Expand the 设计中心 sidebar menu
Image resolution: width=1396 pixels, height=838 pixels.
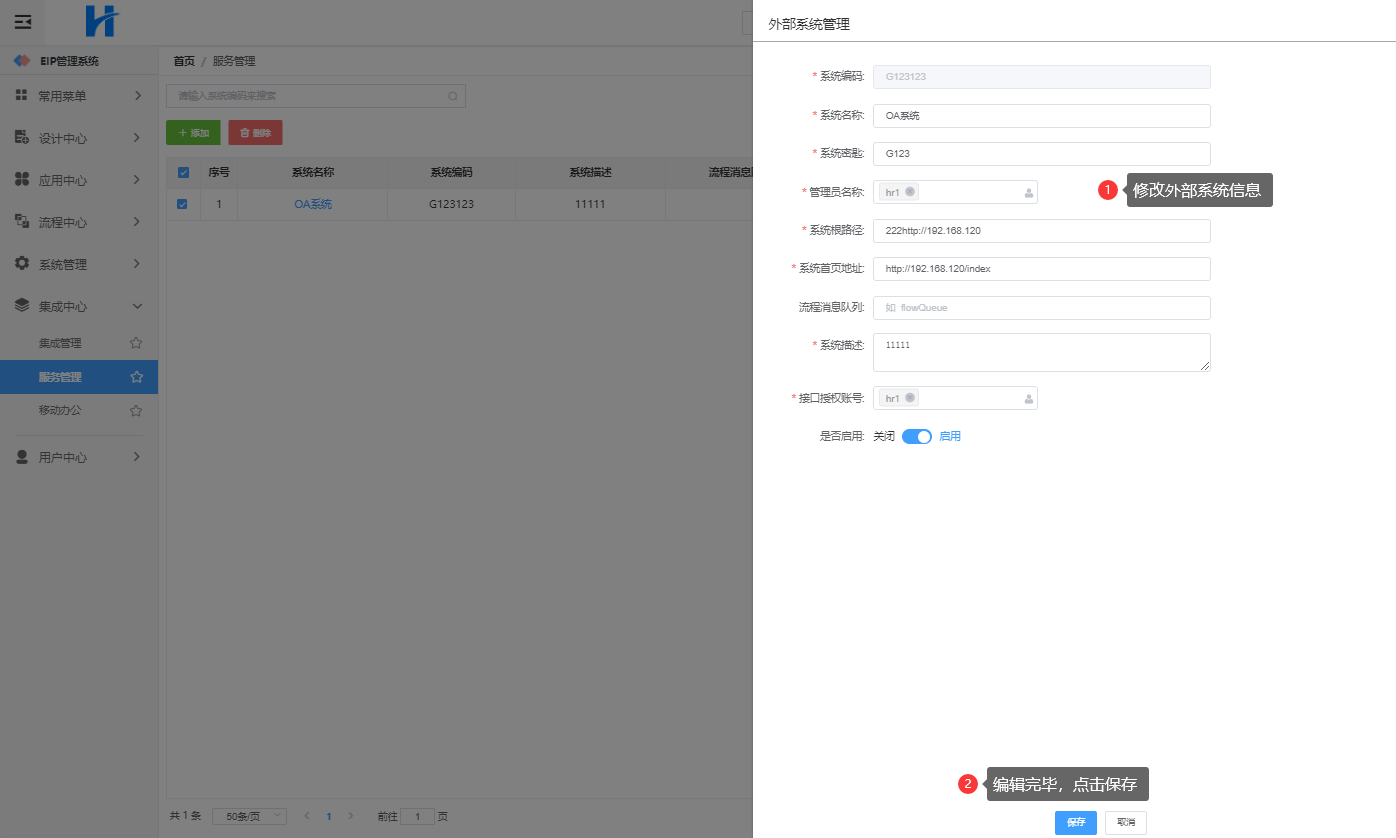[78, 138]
